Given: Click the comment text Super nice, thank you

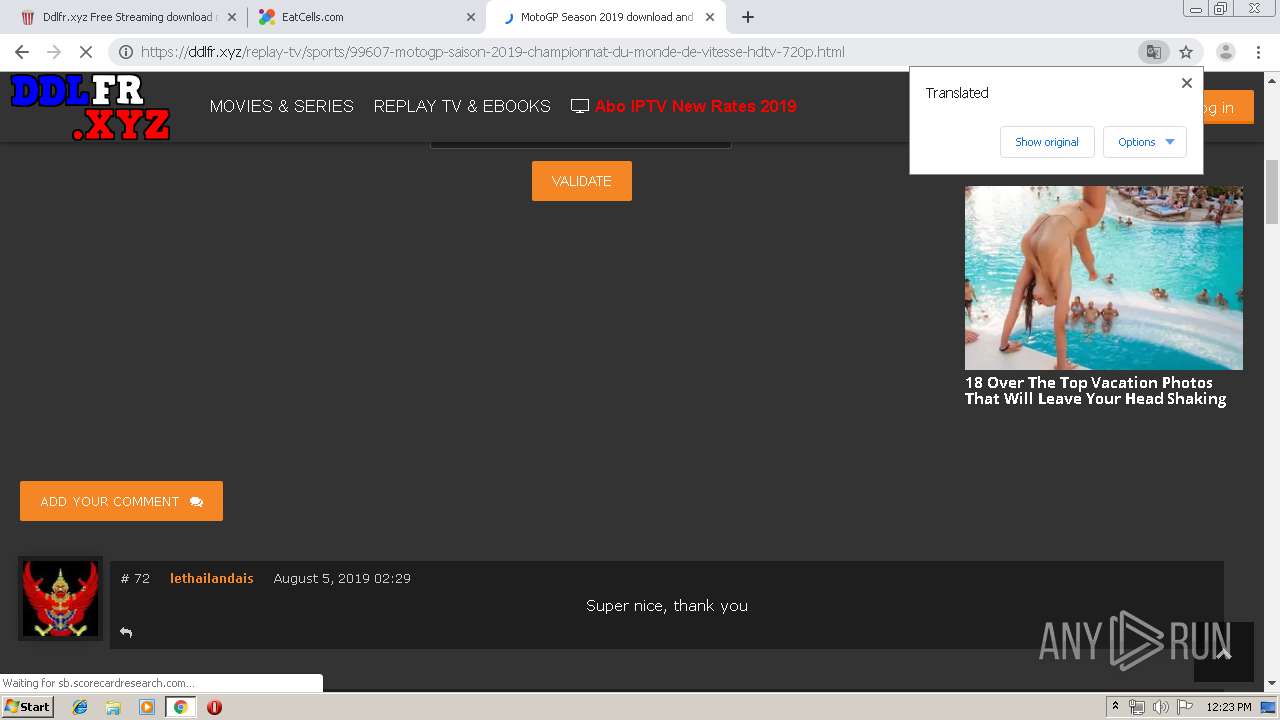Looking at the screenshot, I should tap(667, 605).
